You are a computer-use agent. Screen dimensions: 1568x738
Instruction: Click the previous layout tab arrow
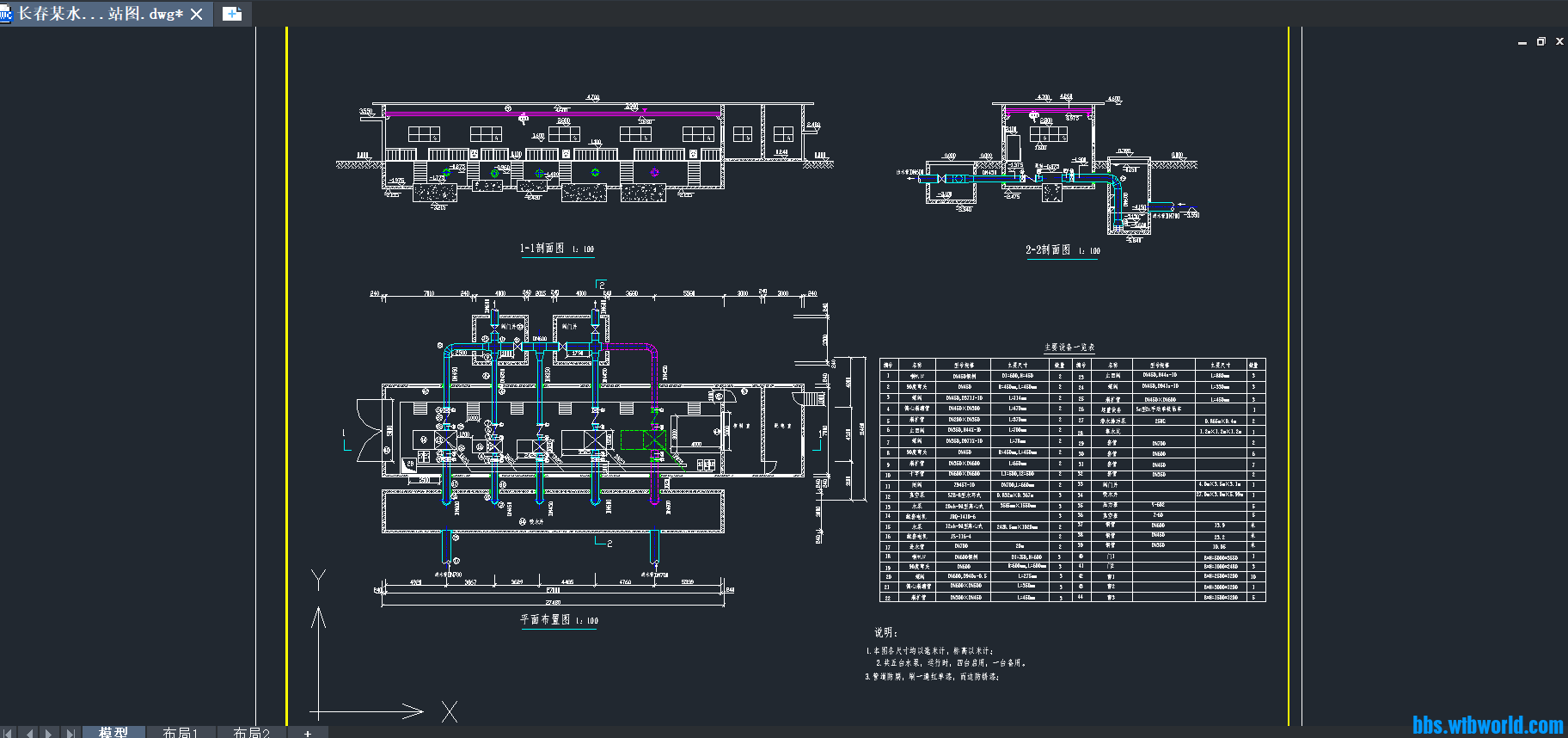(29, 733)
